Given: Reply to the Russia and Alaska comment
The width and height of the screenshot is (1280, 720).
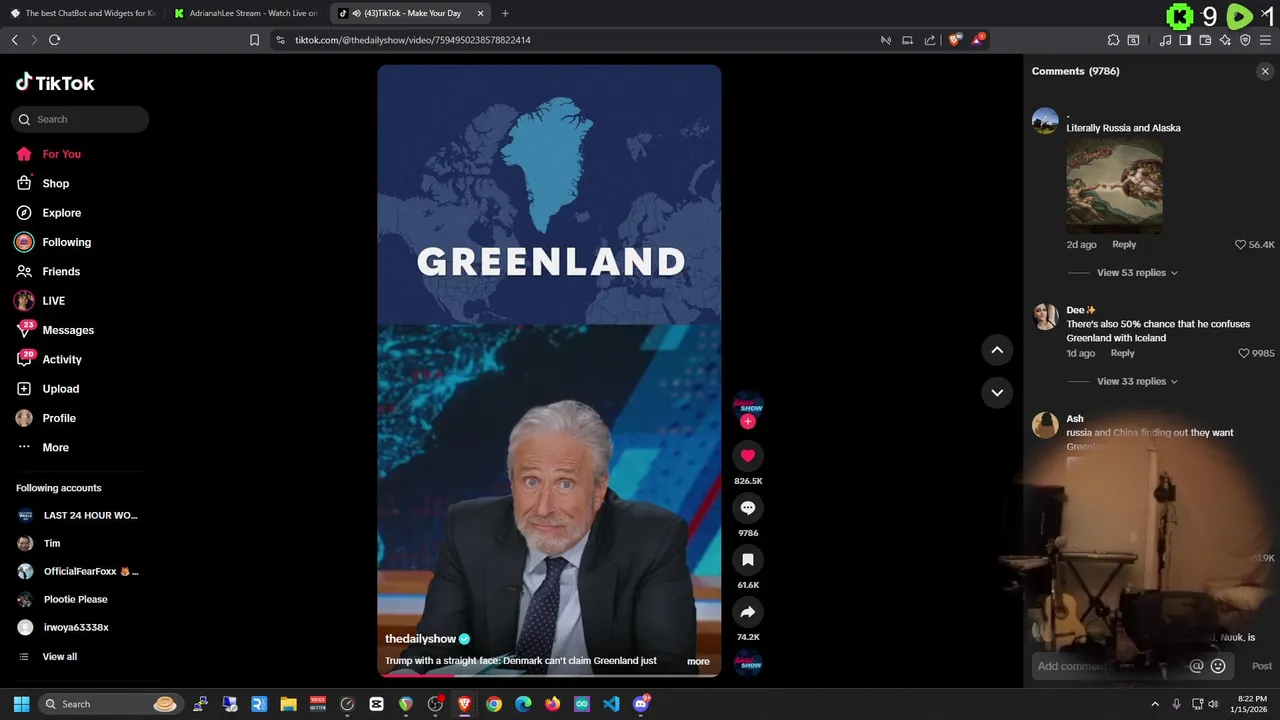Looking at the screenshot, I should 1124,244.
